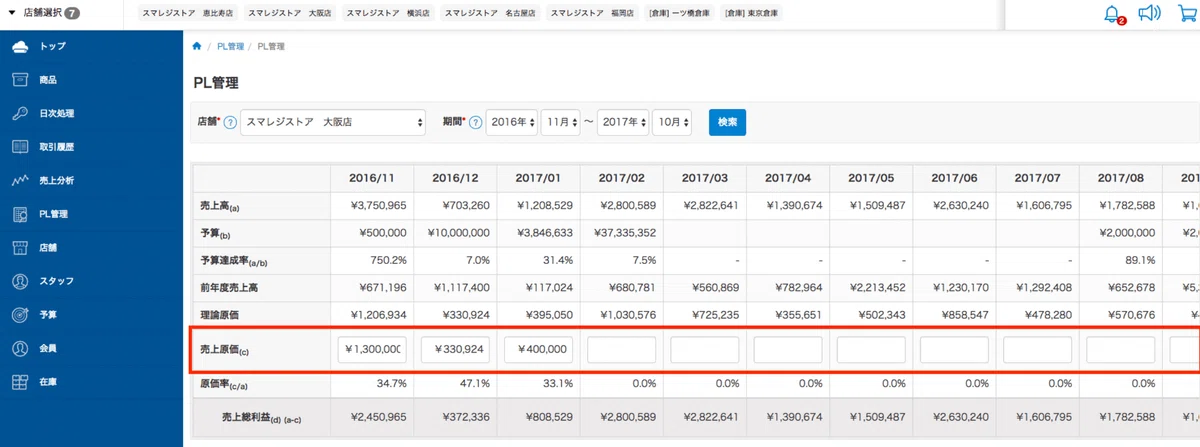
Task: Click cost rate 47.1%
Action: [x=474, y=384]
